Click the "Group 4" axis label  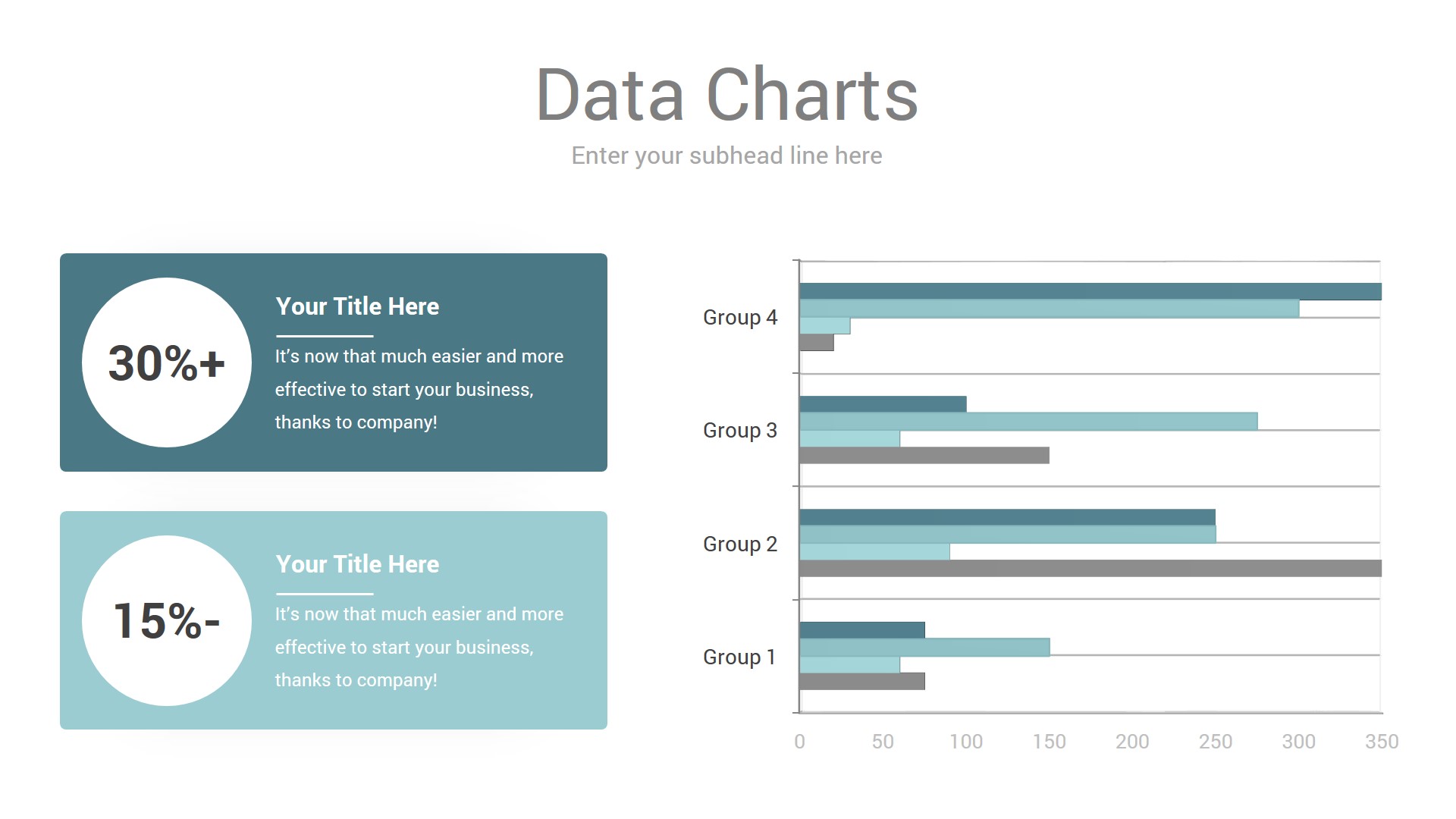[740, 317]
